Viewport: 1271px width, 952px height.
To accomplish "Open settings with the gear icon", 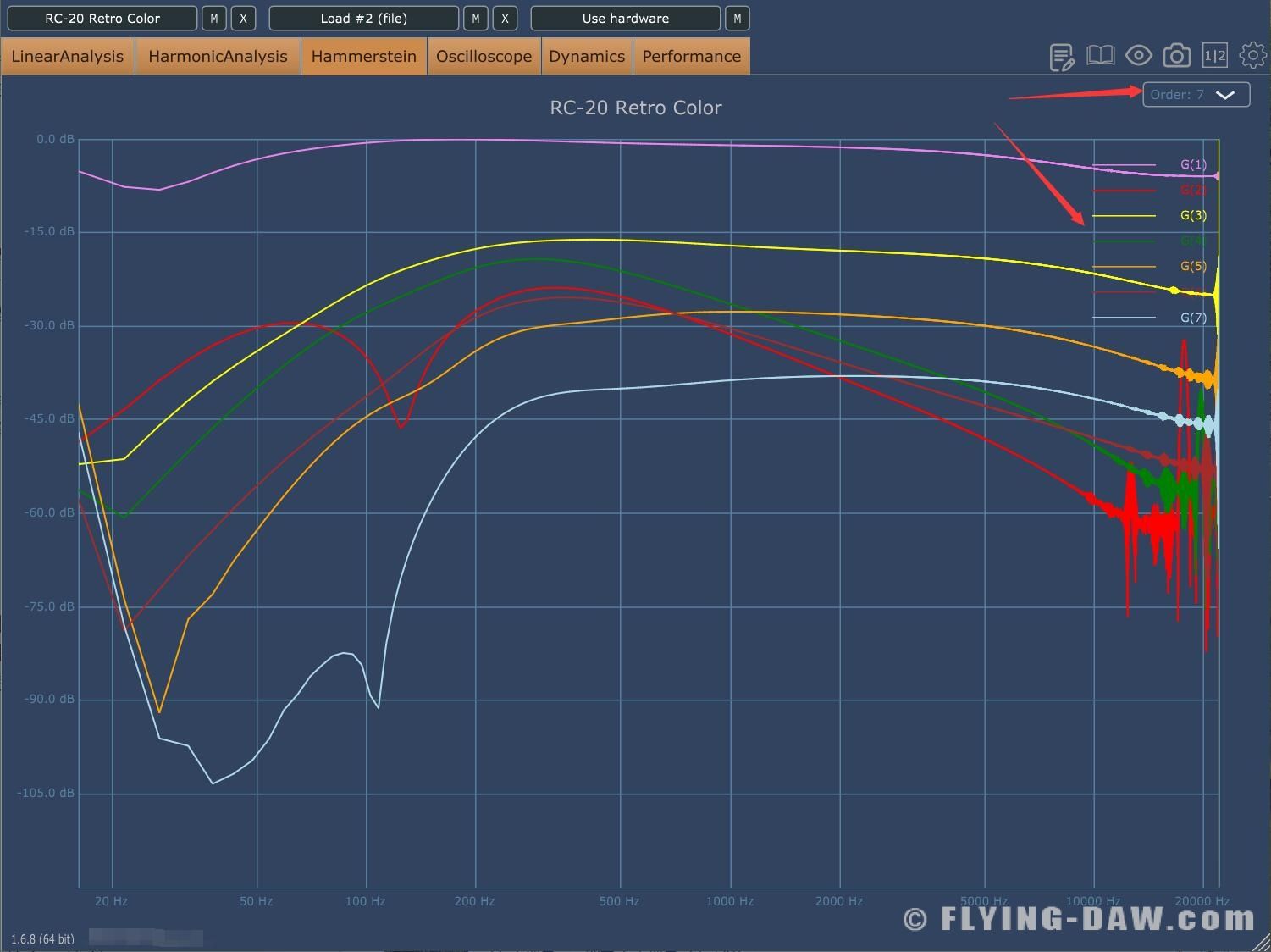I will pyautogui.click(x=1252, y=56).
